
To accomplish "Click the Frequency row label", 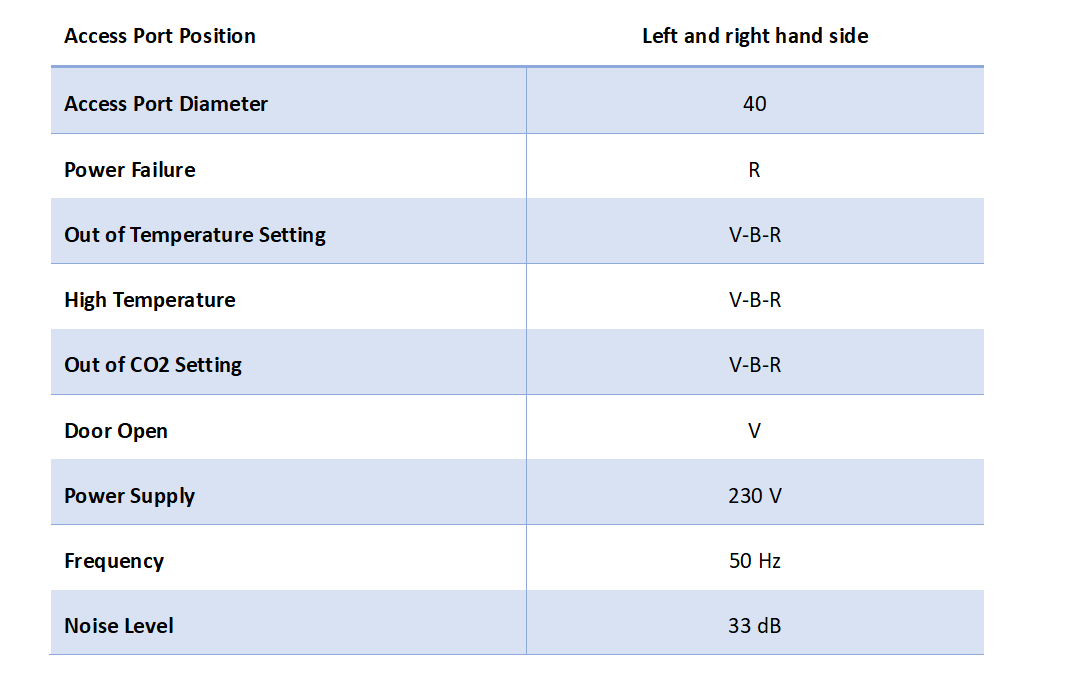I will (x=114, y=561).
